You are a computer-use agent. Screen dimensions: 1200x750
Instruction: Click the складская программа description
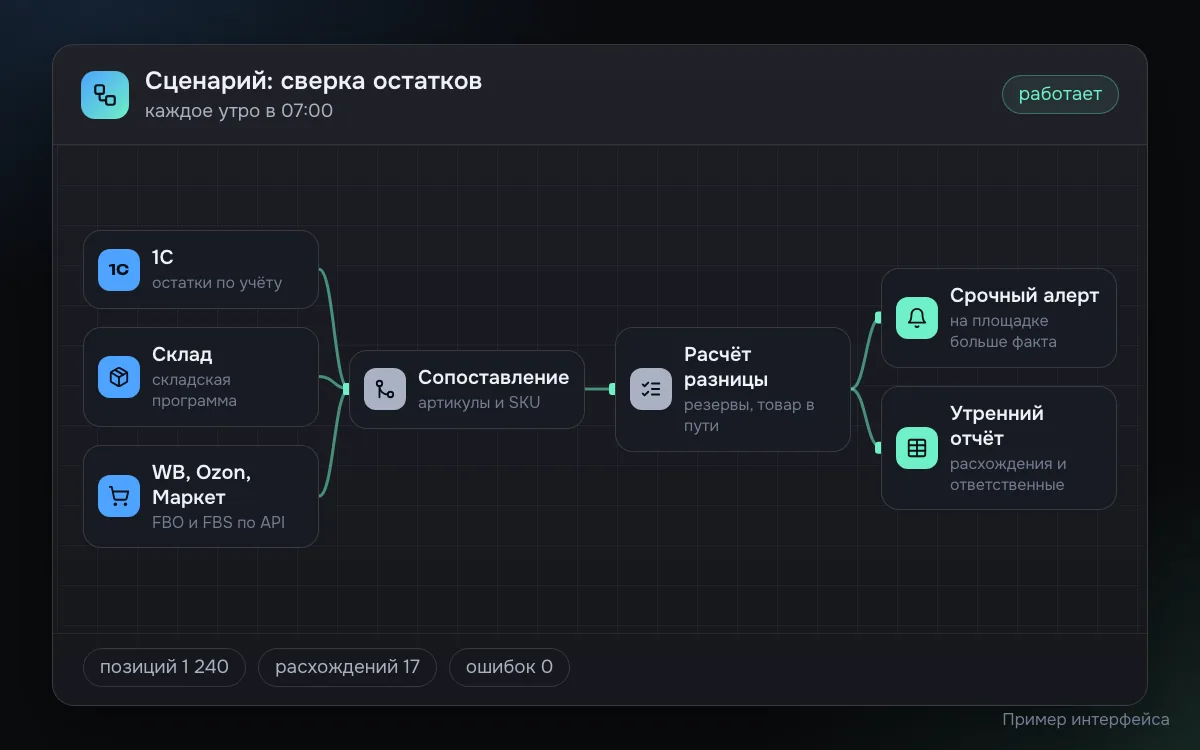point(195,390)
